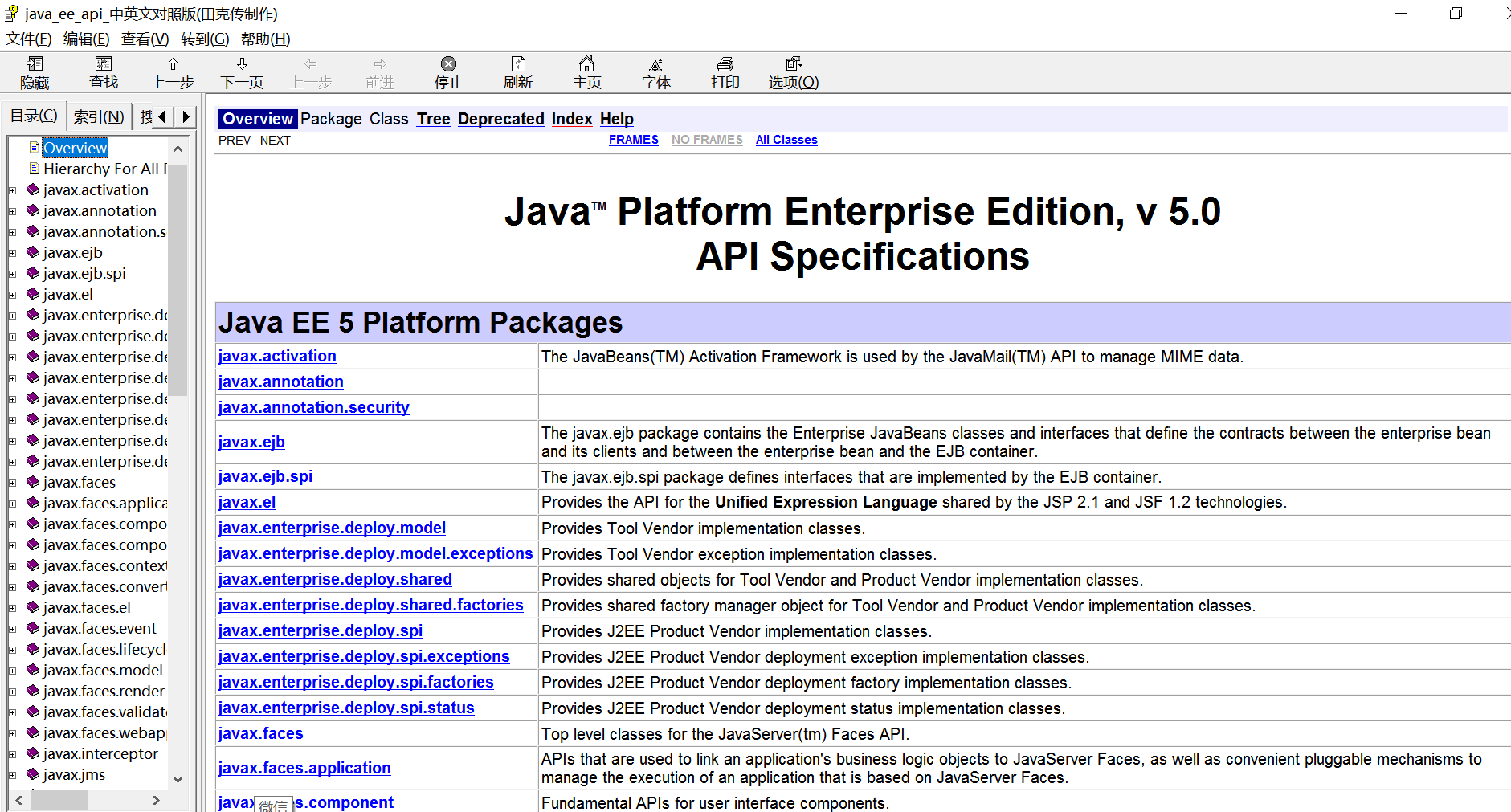This screenshot has width=1511, height=812.
Task: Select the Overview page icon in tree
Action: point(35,148)
